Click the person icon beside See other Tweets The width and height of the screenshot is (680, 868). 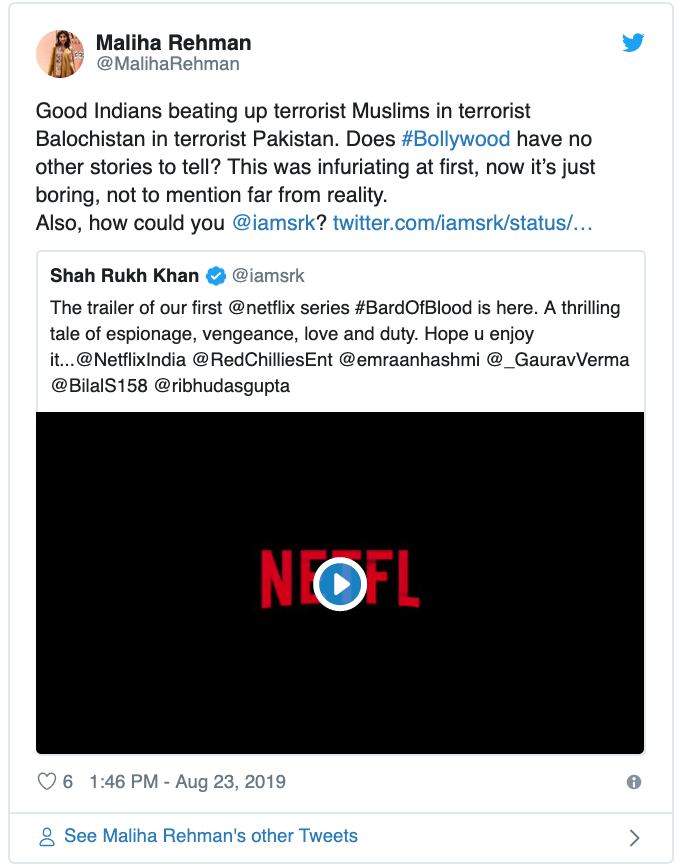tap(47, 836)
